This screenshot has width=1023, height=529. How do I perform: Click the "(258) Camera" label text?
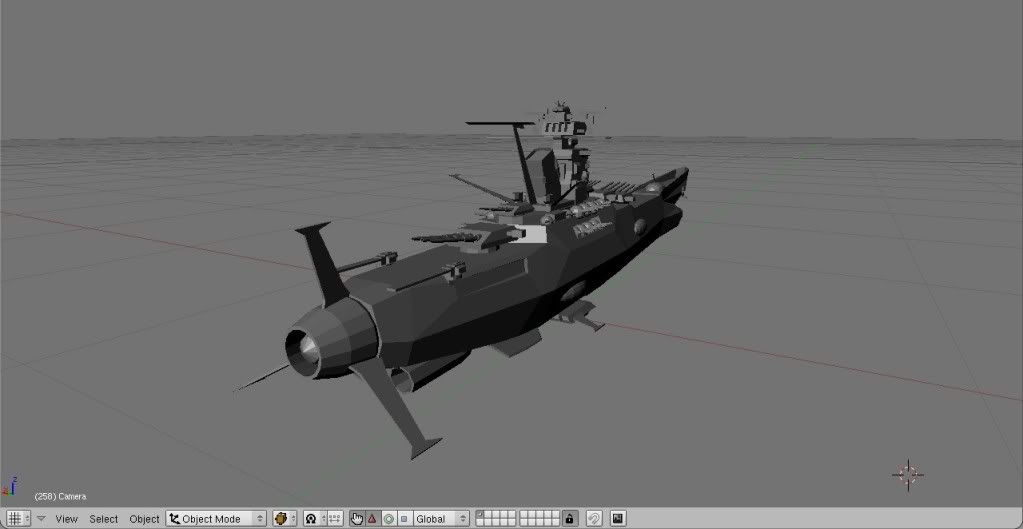tap(60, 496)
